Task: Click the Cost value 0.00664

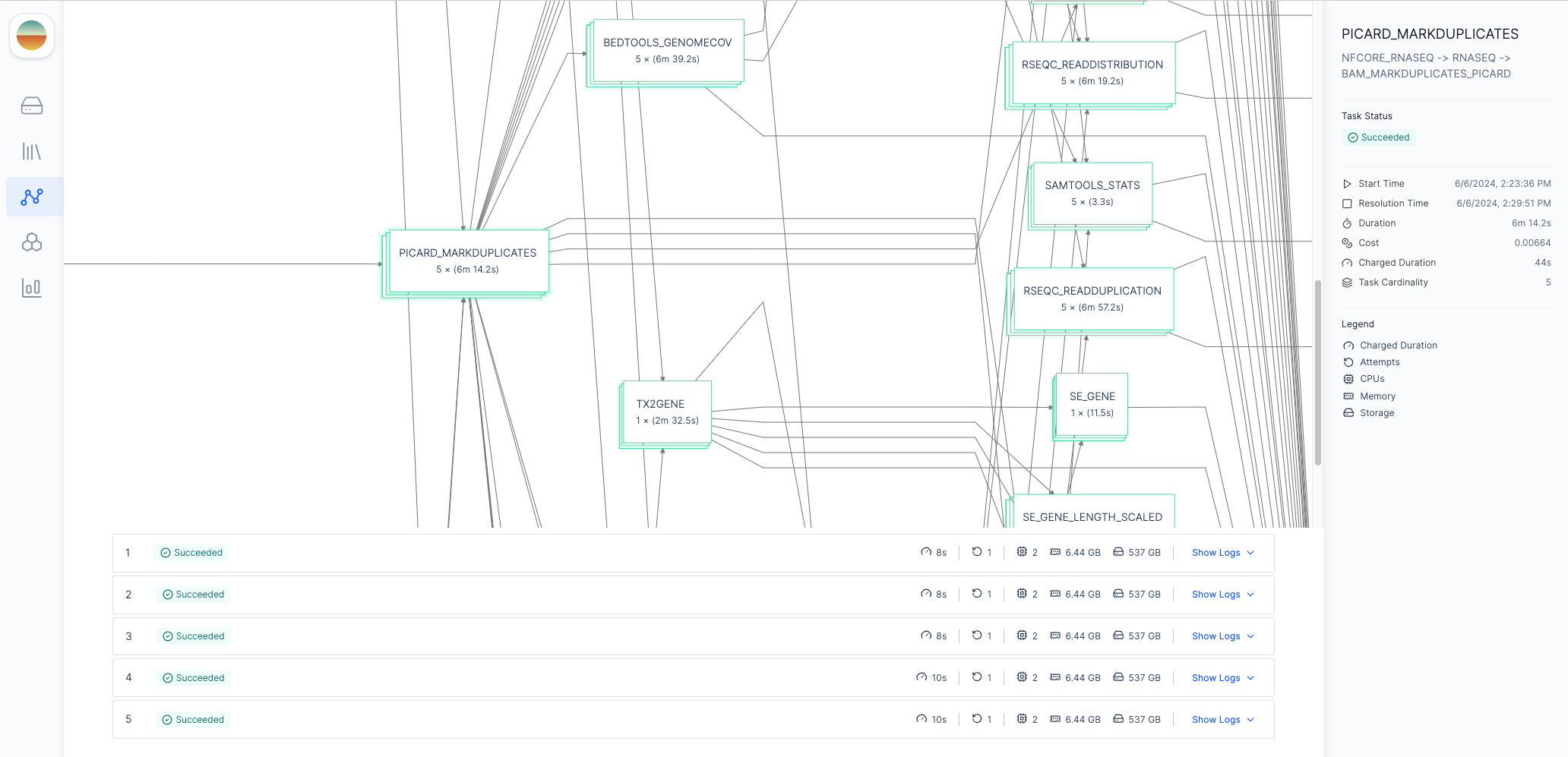Action: [1532, 243]
